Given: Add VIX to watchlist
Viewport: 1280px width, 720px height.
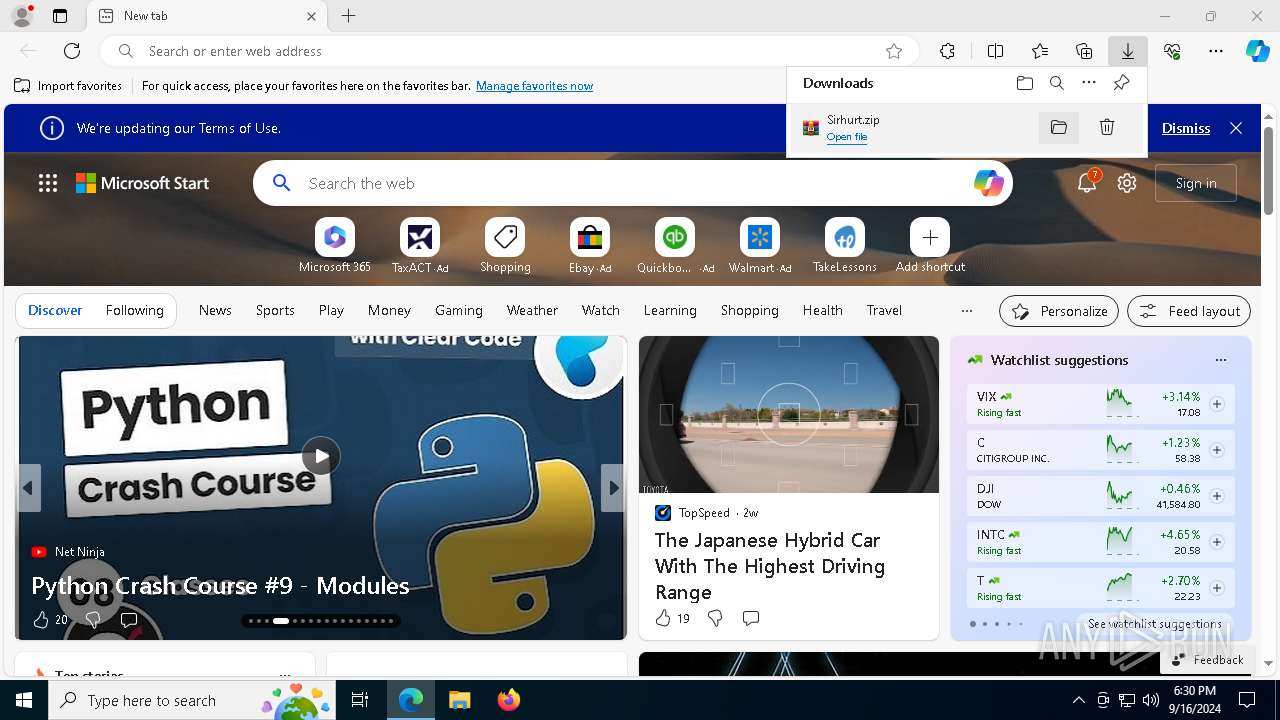Looking at the screenshot, I should point(1217,404).
